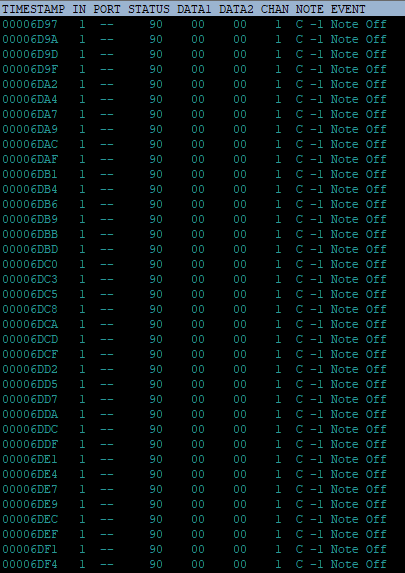The height and width of the screenshot is (573, 405).
Task: Click the STATUS column header
Action: coord(149,10)
